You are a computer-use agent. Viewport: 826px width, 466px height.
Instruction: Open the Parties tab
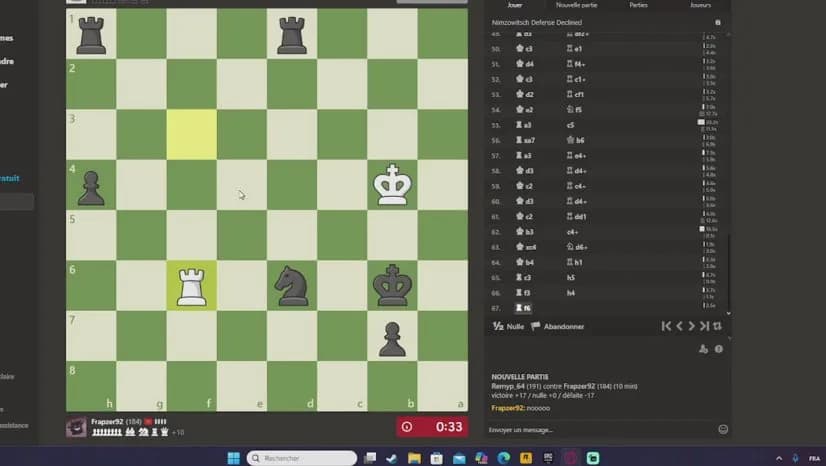click(x=638, y=5)
